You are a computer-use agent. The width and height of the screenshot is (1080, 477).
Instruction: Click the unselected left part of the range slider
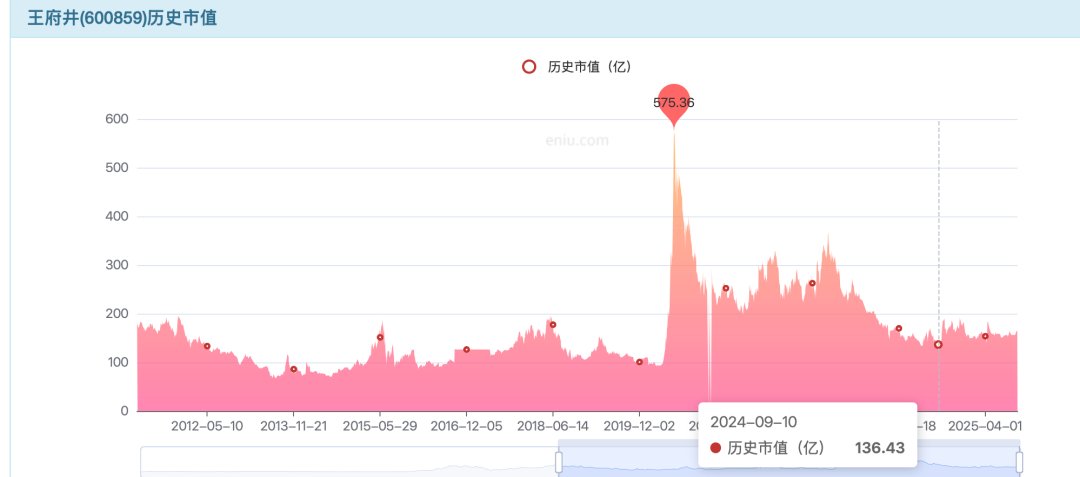pos(350,462)
